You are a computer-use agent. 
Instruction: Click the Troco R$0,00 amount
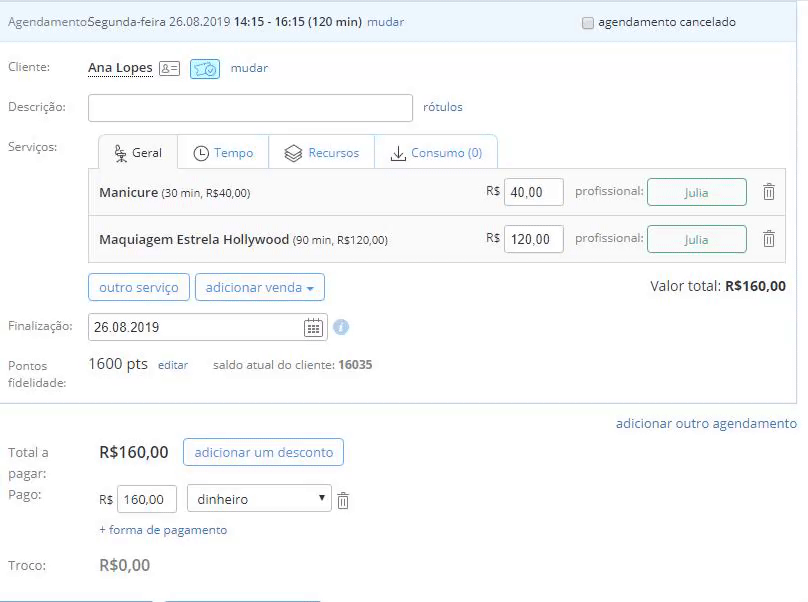point(125,565)
